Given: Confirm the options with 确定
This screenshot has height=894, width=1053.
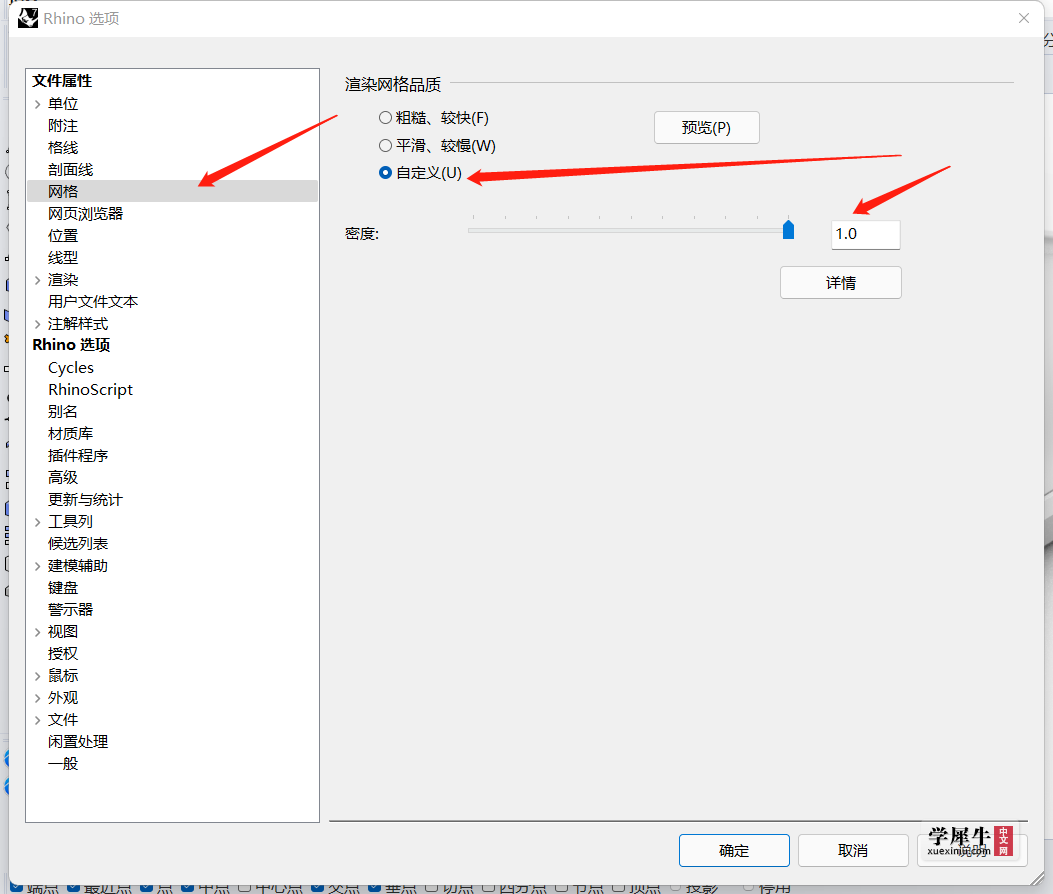Looking at the screenshot, I should click(734, 850).
